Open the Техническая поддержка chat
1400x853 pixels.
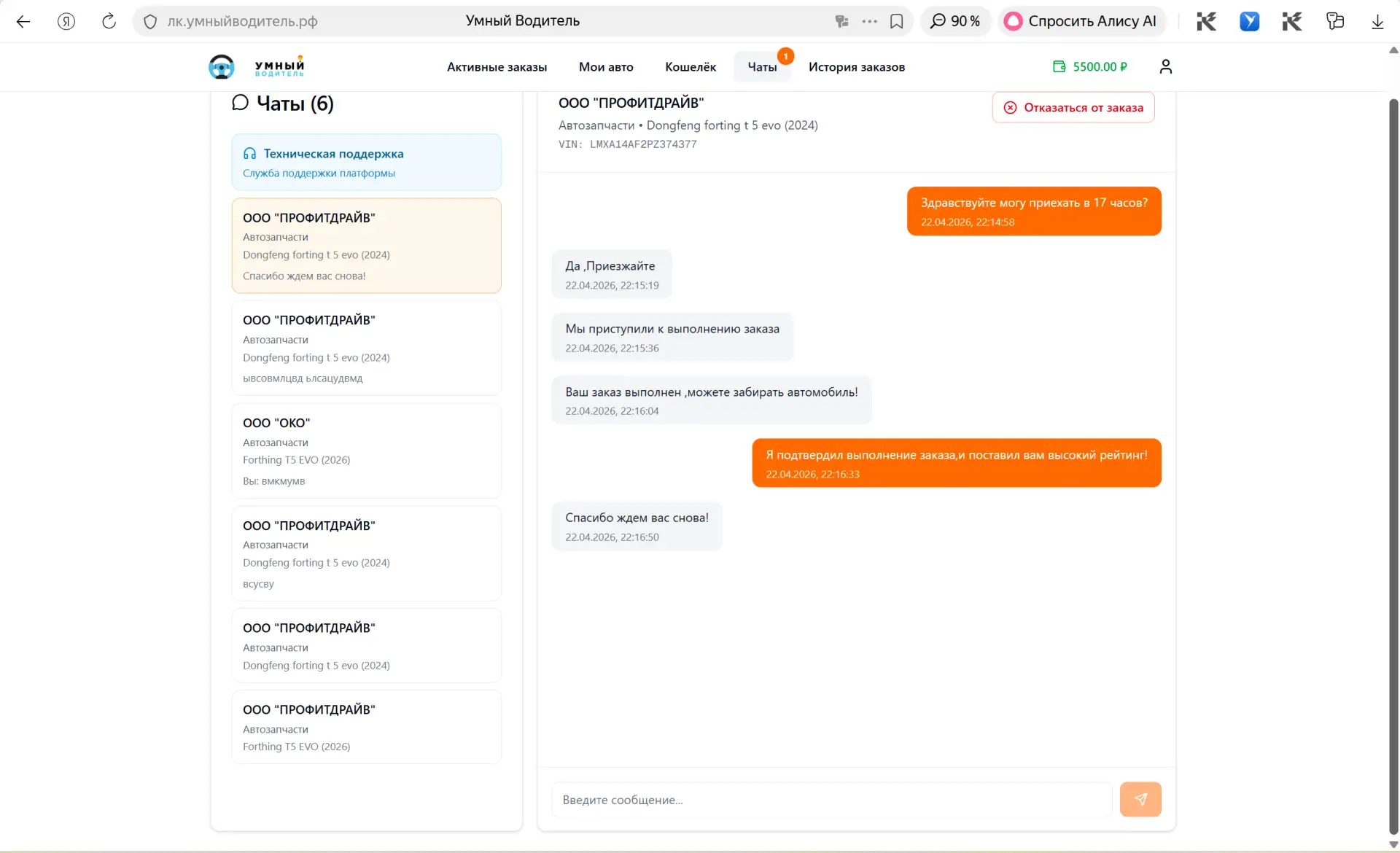point(367,162)
